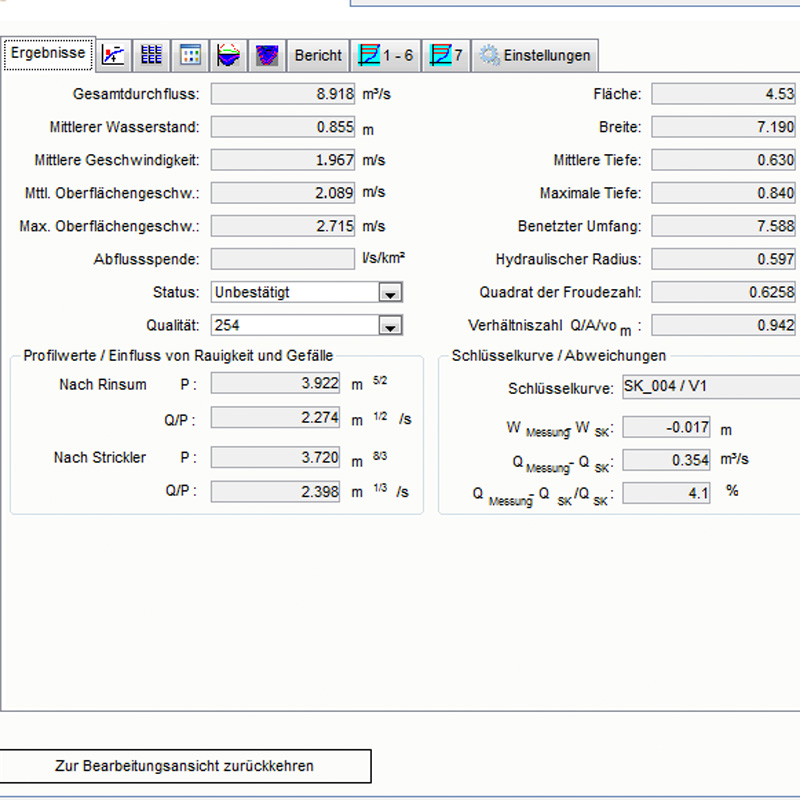The height and width of the screenshot is (800, 800).
Task: Click the 'Schlüsselkurve / Abweichungen' group heading
Action: [x=559, y=356]
